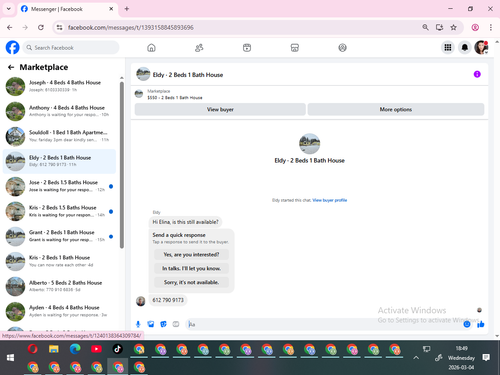Click sender avatar beside 612 790 9173 message
The height and width of the screenshot is (375, 500).
[x=141, y=301]
